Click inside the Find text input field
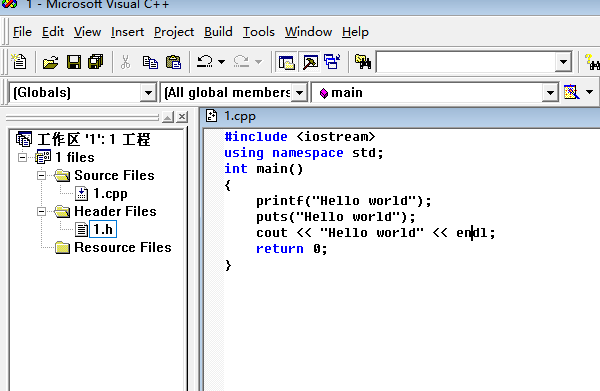 click(x=466, y=62)
